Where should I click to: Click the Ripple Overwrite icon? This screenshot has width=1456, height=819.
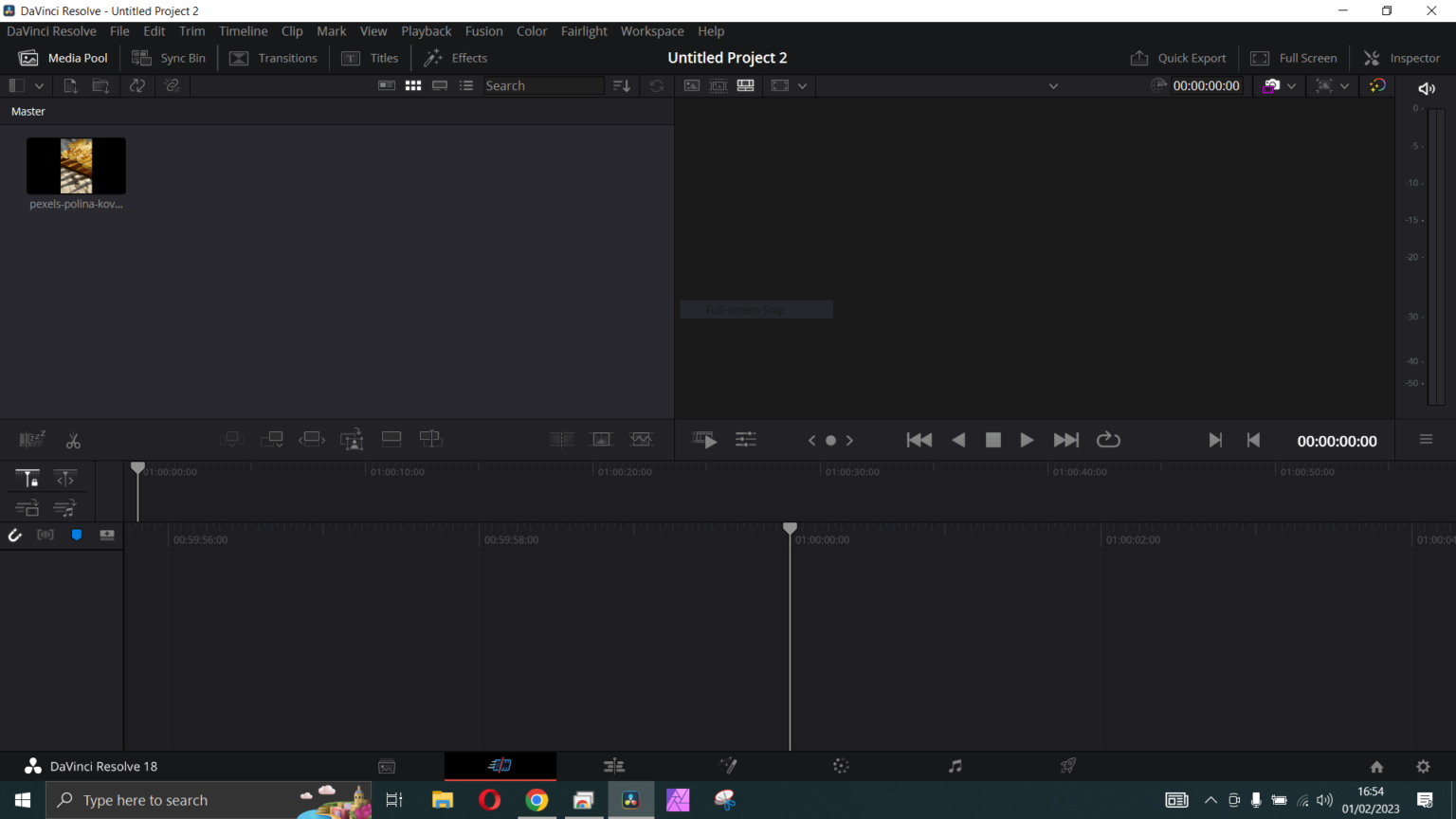(x=312, y=439)
